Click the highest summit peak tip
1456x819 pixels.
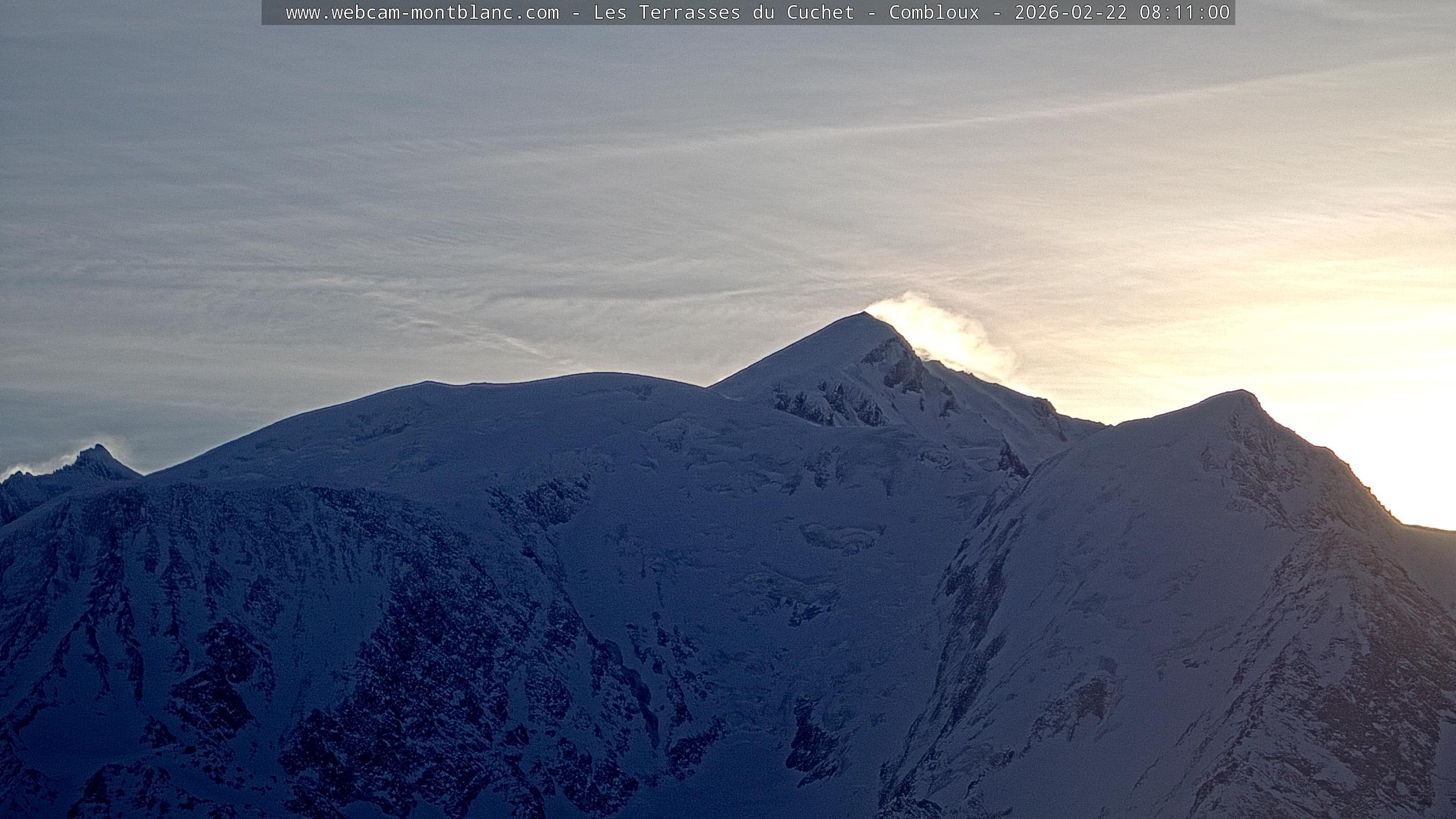click(x=864, y=314)
